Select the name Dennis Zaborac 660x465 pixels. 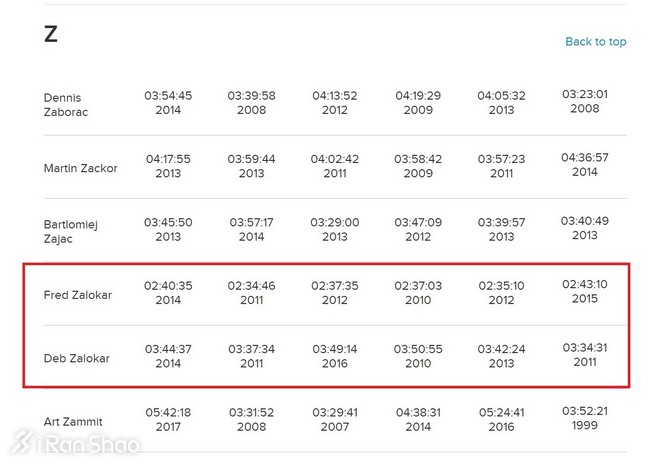tap(68, 105)
